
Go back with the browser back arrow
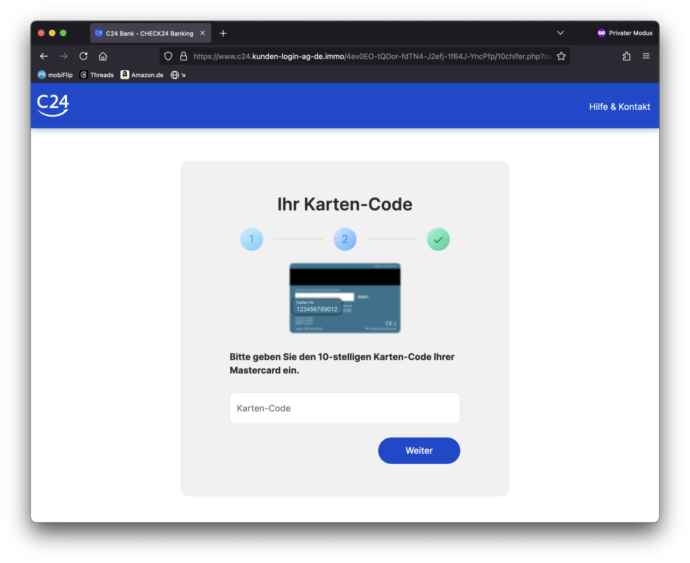tap(44, 56)
